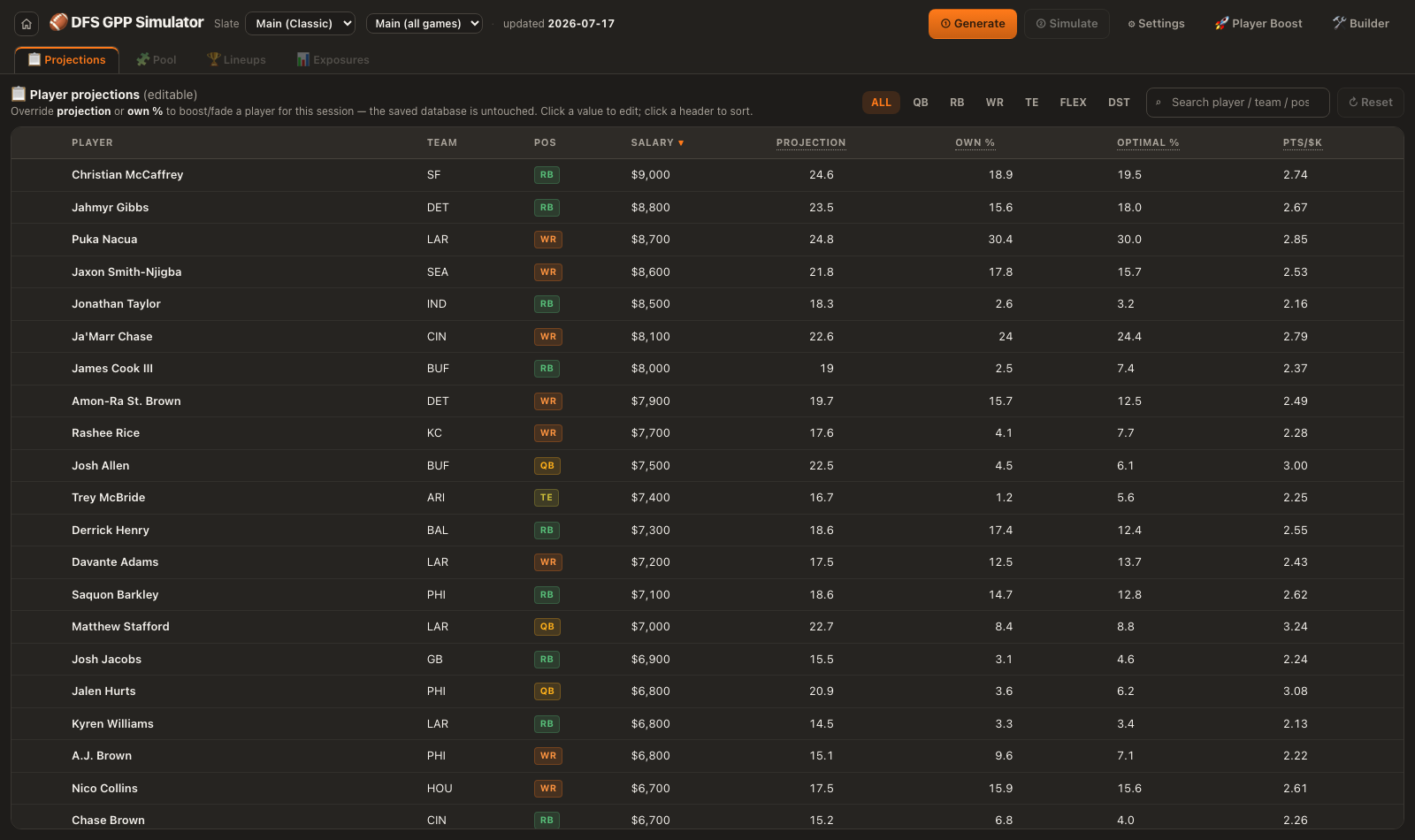Select the ALL position filter

point(881,103)
